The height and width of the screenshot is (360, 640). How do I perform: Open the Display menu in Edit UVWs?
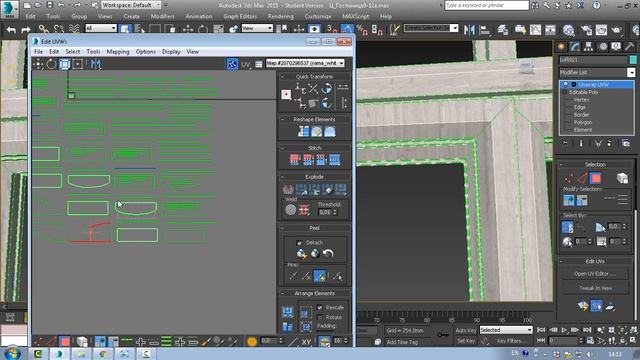[x=171, y=52]
